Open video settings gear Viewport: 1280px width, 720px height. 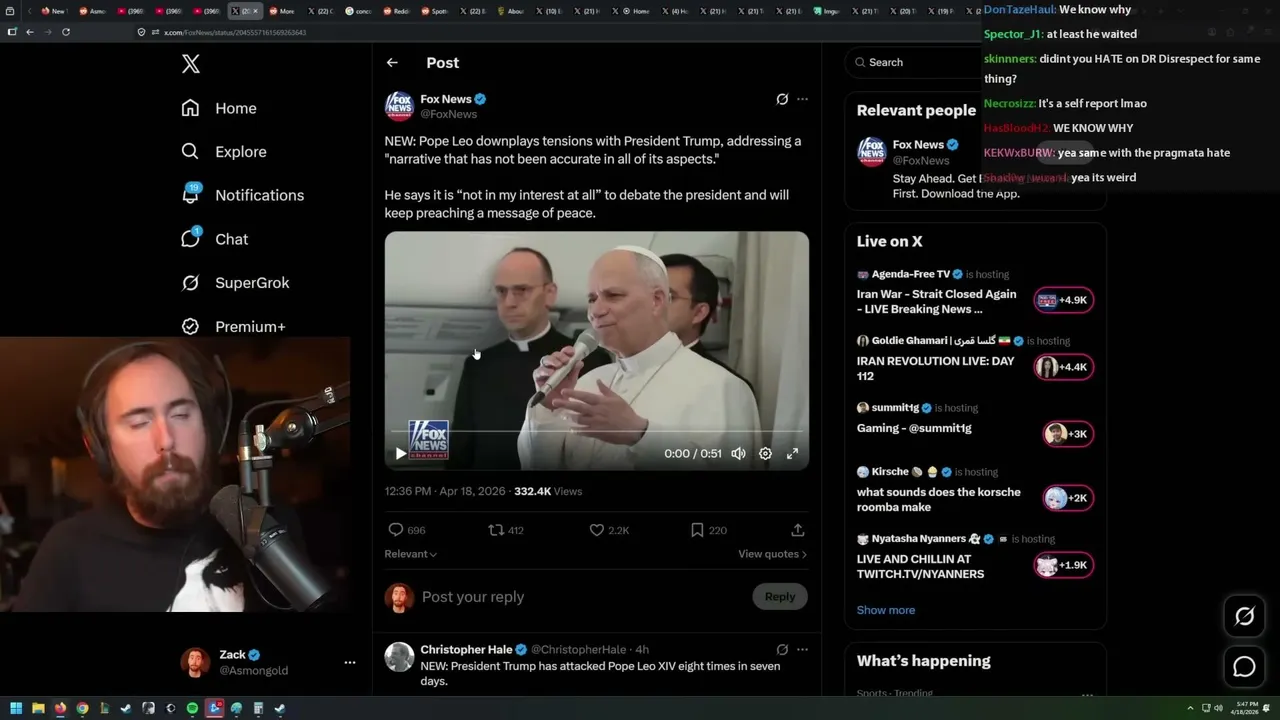765,453
